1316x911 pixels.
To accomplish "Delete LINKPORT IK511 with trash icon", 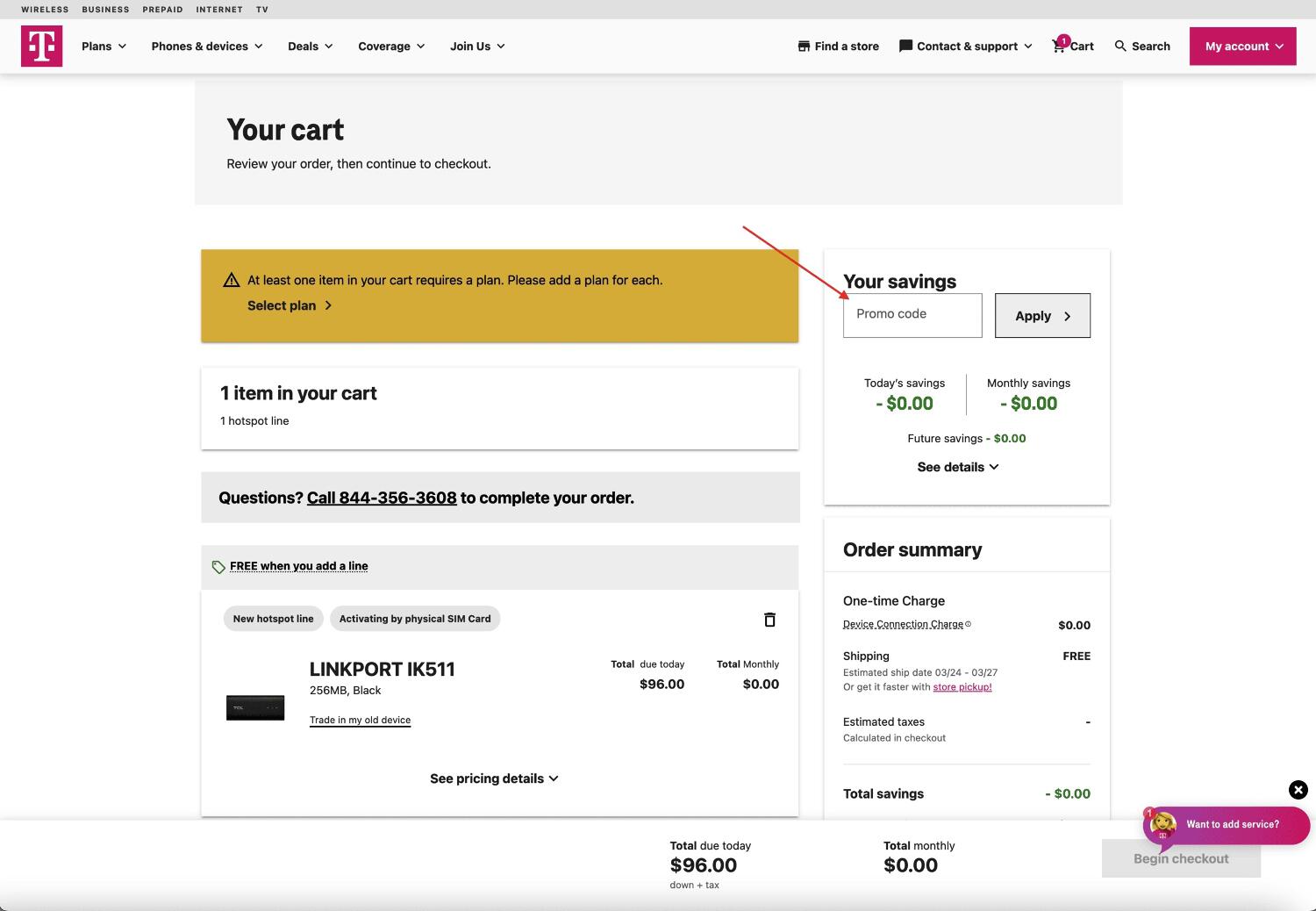I will [x=769, y=620].
